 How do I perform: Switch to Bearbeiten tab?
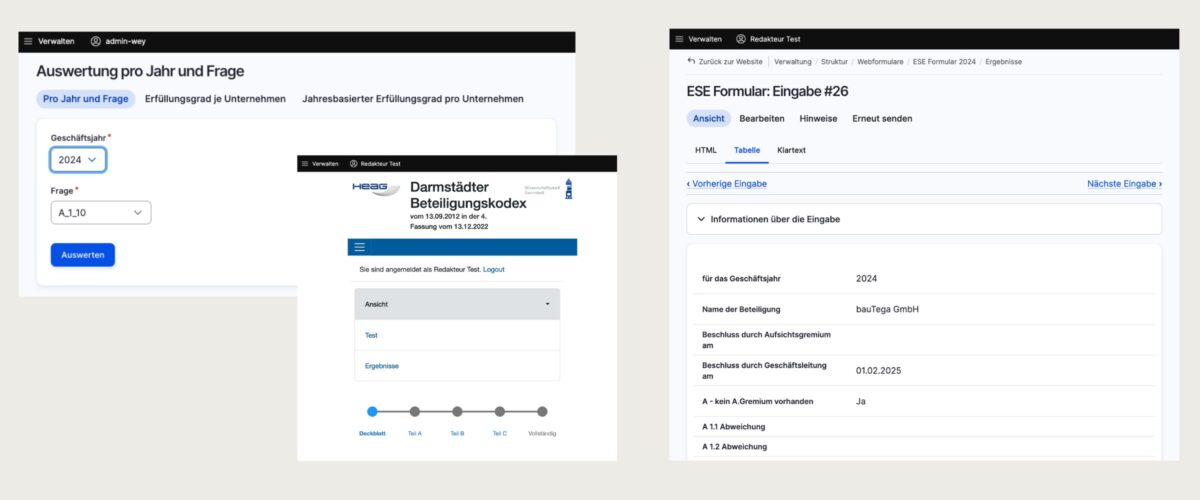pyautogui.click(x=762, y=118)
